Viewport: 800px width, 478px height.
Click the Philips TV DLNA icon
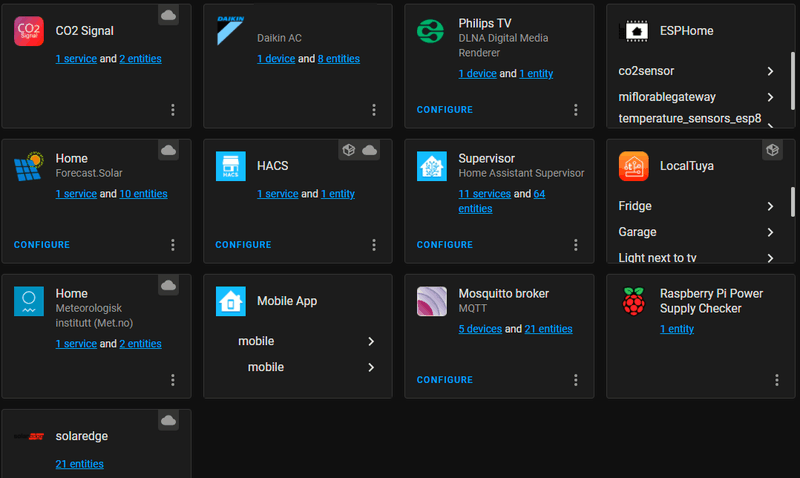coord(431,31)
